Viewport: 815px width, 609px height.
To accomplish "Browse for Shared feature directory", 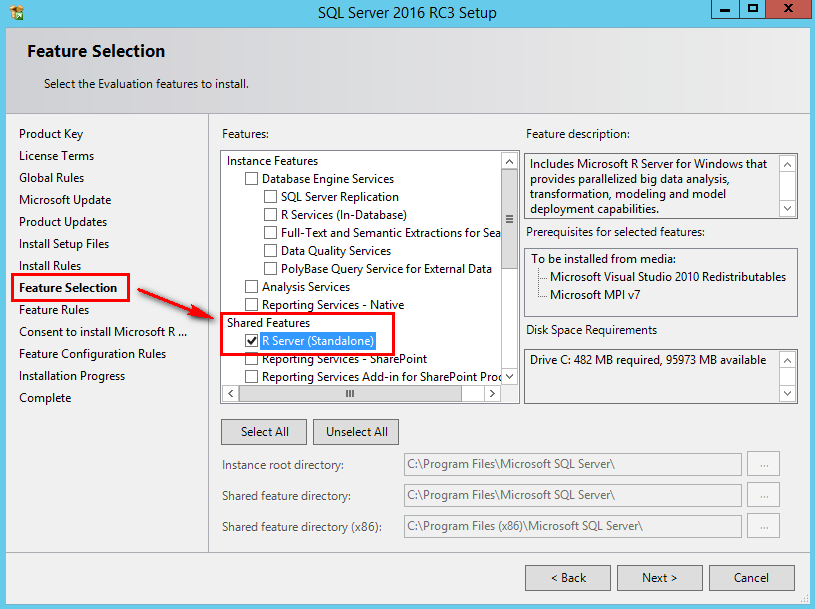I will (764, 495).
